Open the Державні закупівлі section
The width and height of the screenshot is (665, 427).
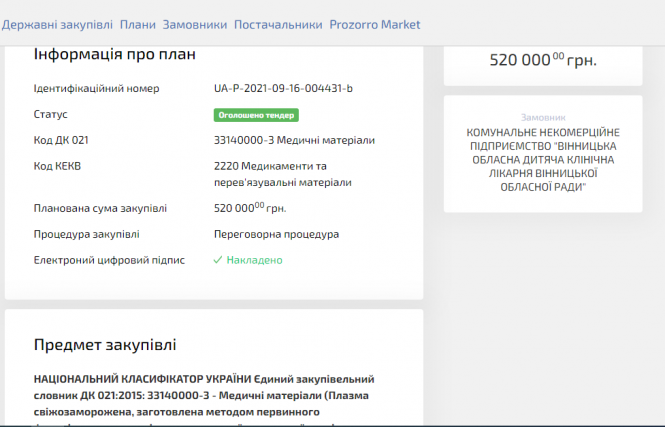(57, 25)
